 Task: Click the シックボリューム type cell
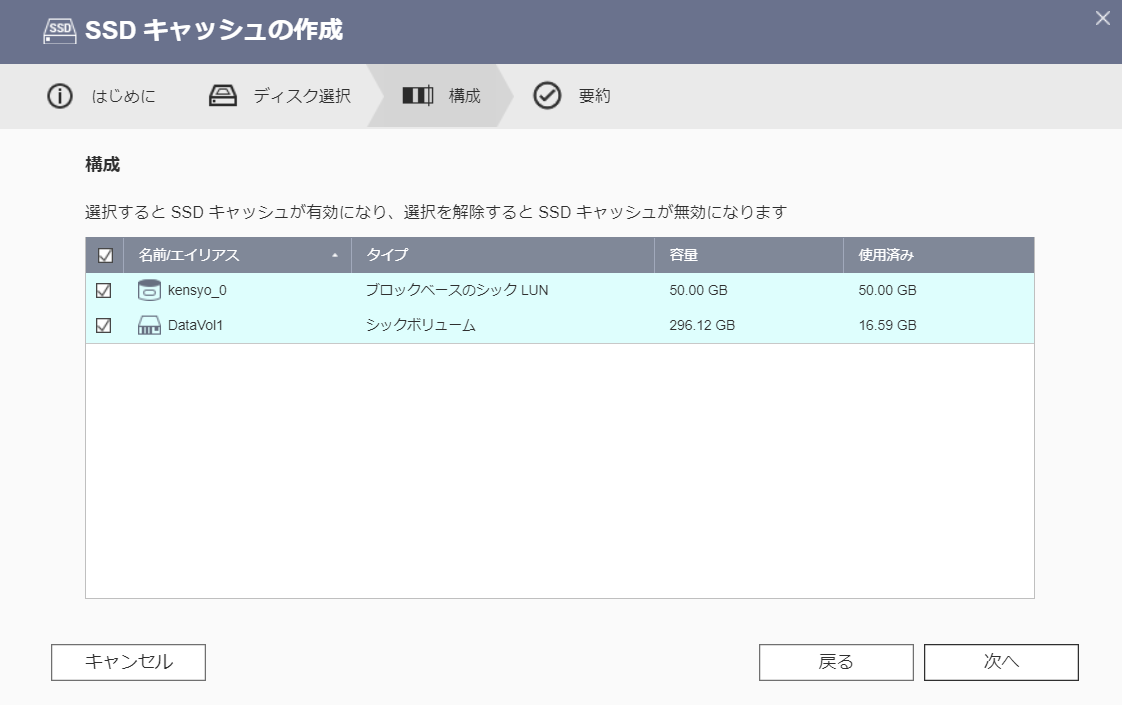[421, 325]
